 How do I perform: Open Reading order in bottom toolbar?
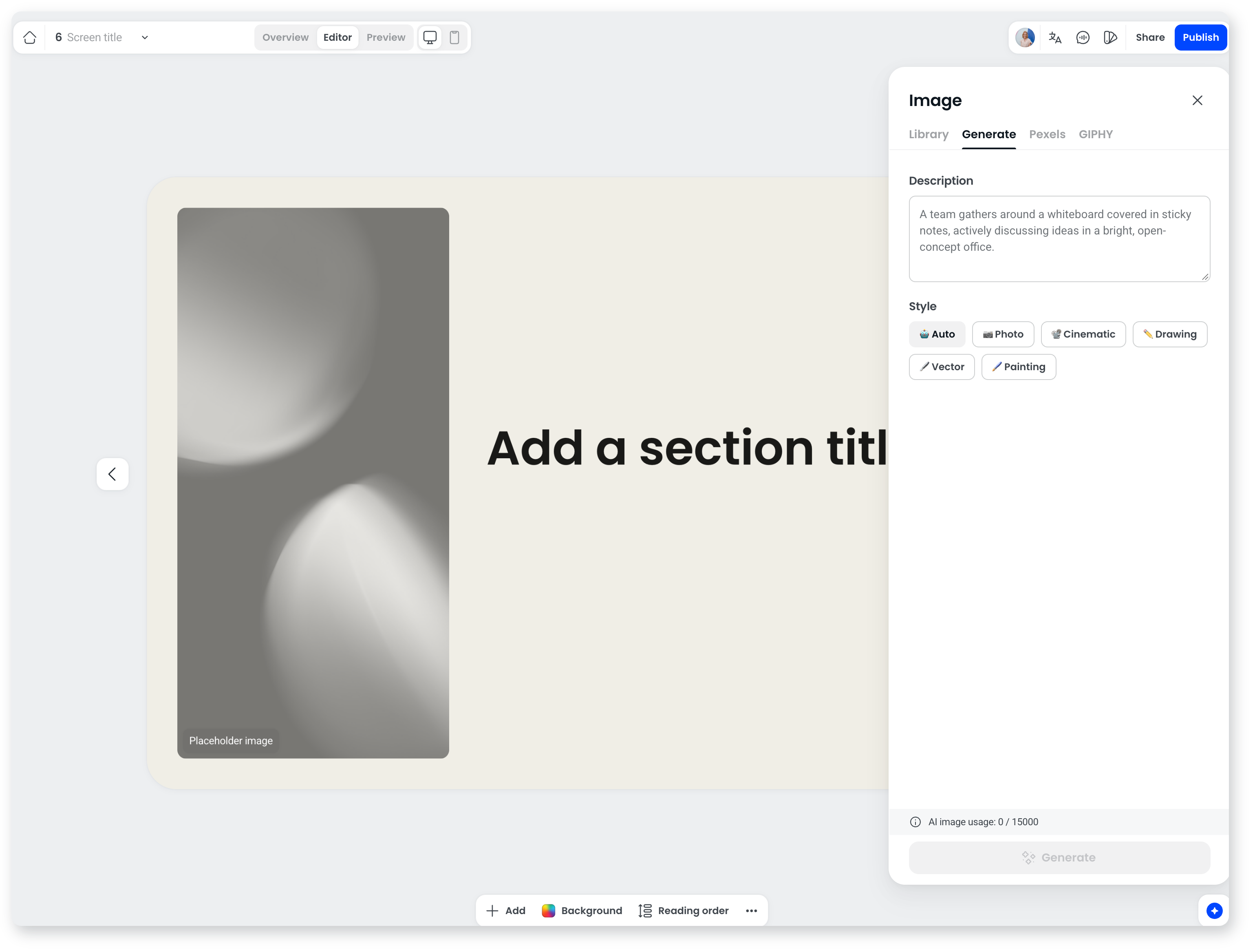(684, 910)
